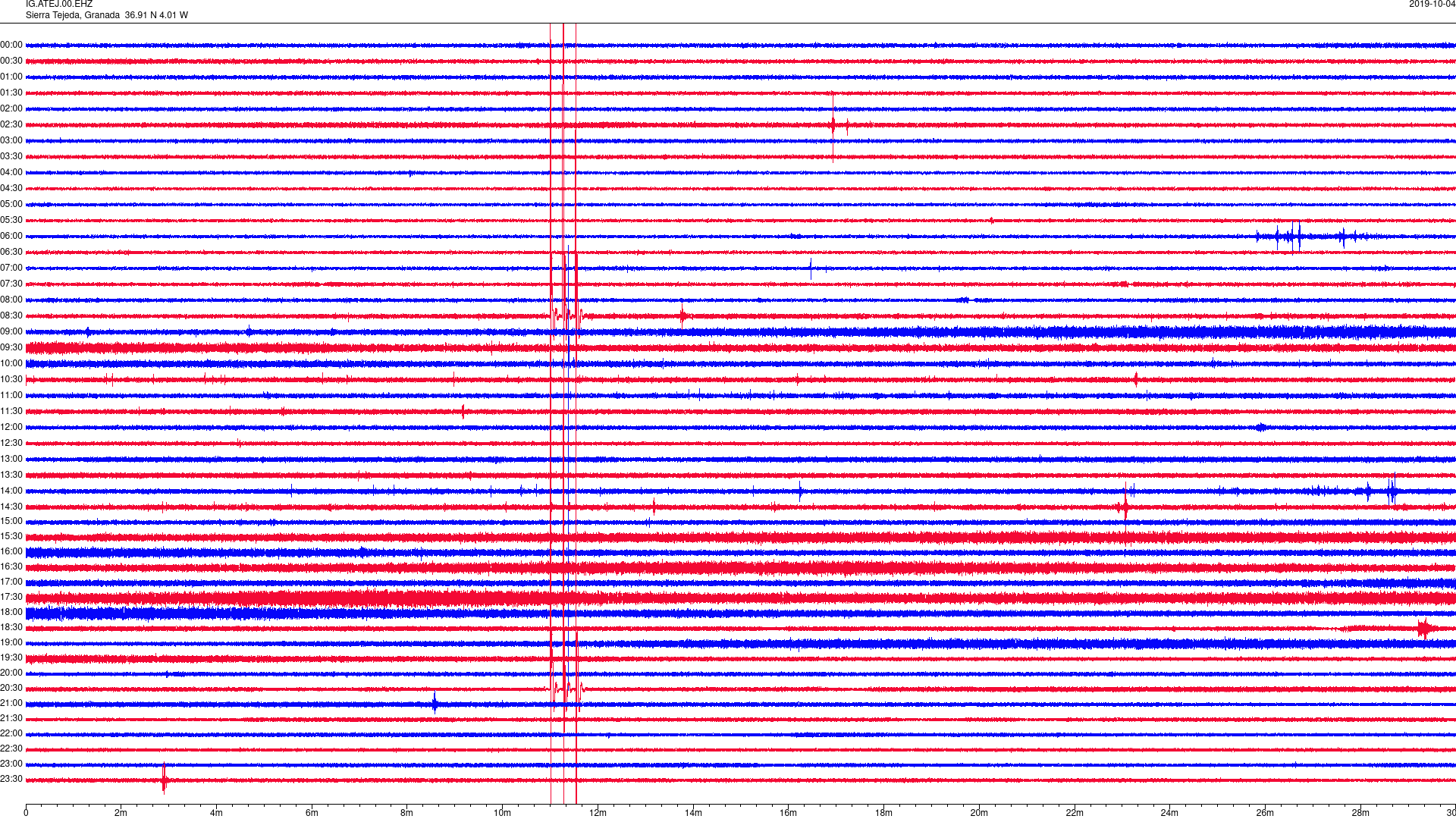Select the 14:30 time row label
Image resolution: width=1456 pixels, height=819 pixels.
coord(11,507)
